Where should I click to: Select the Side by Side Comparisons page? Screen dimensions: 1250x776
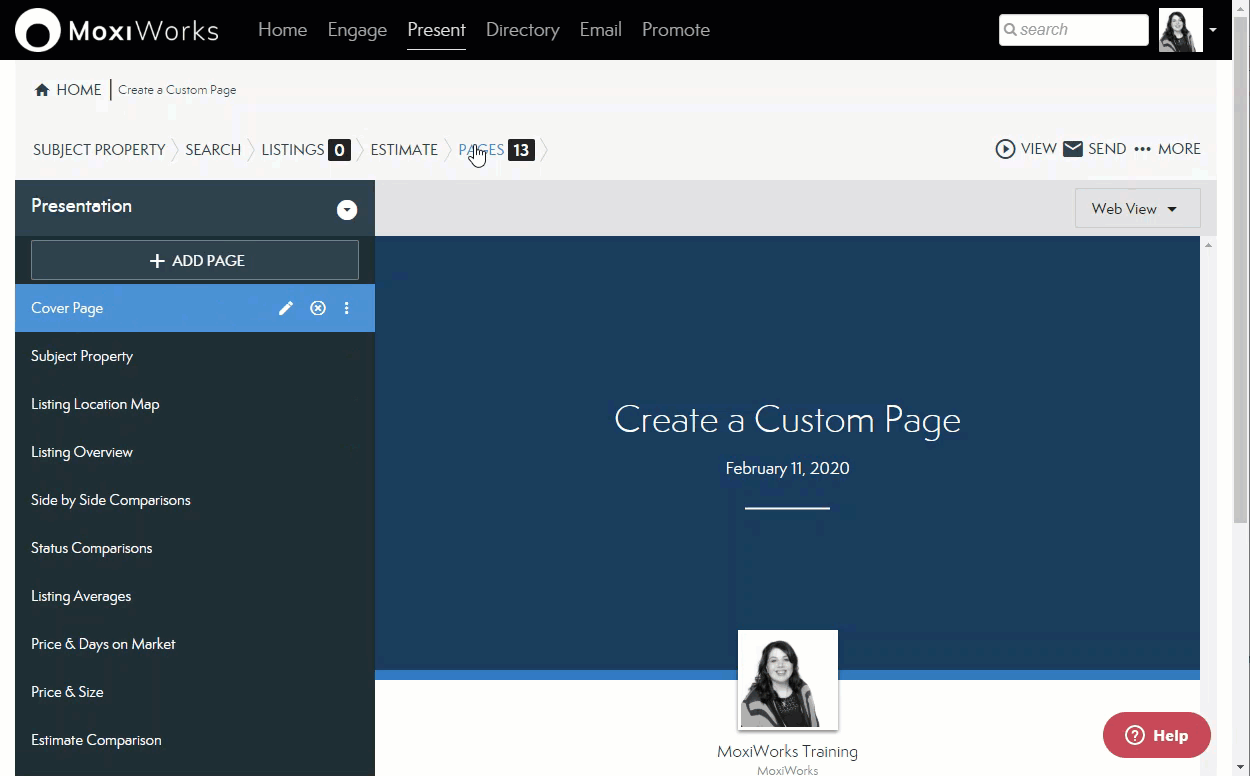point(195,500)
